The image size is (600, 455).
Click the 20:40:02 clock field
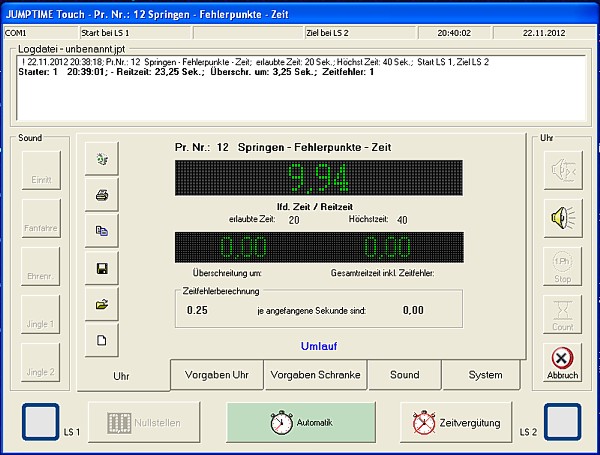coord(454,33)
